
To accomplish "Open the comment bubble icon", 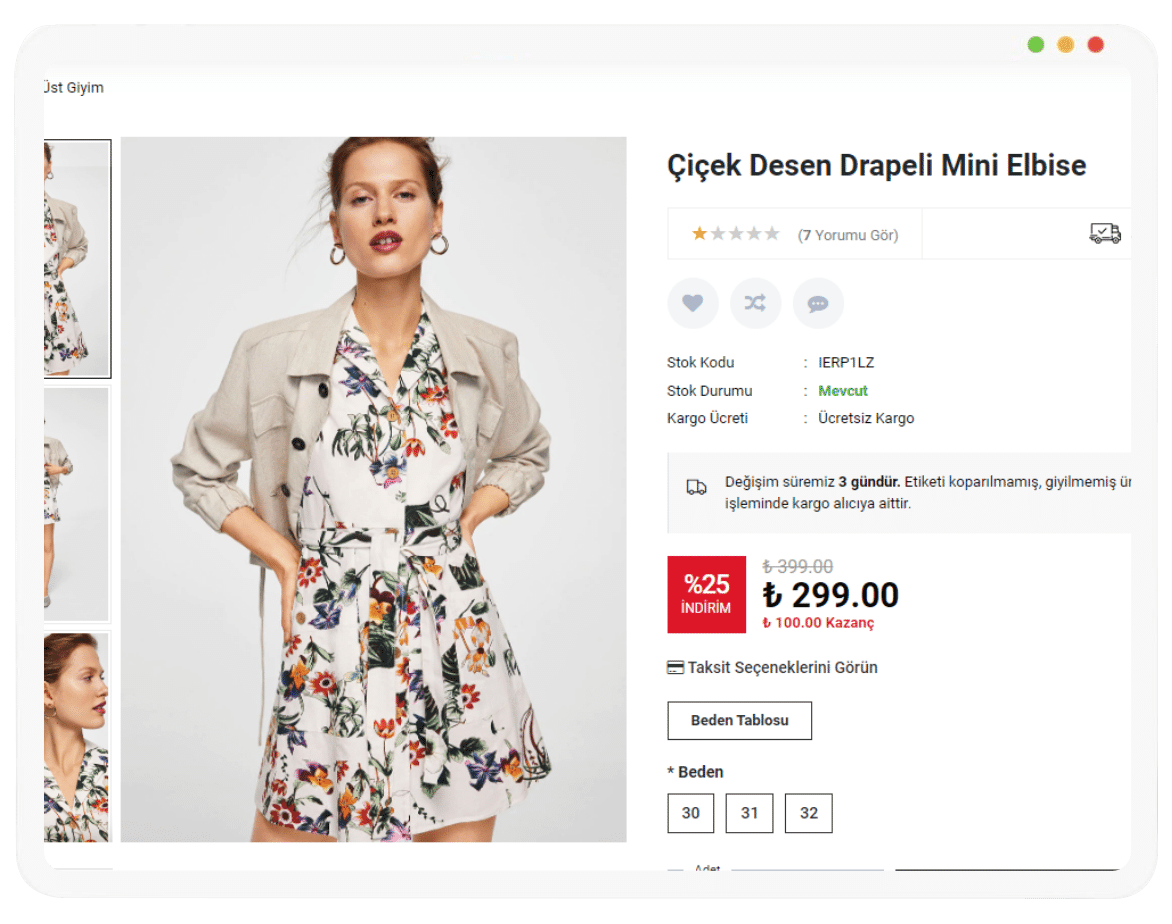I will coord(818,303).
